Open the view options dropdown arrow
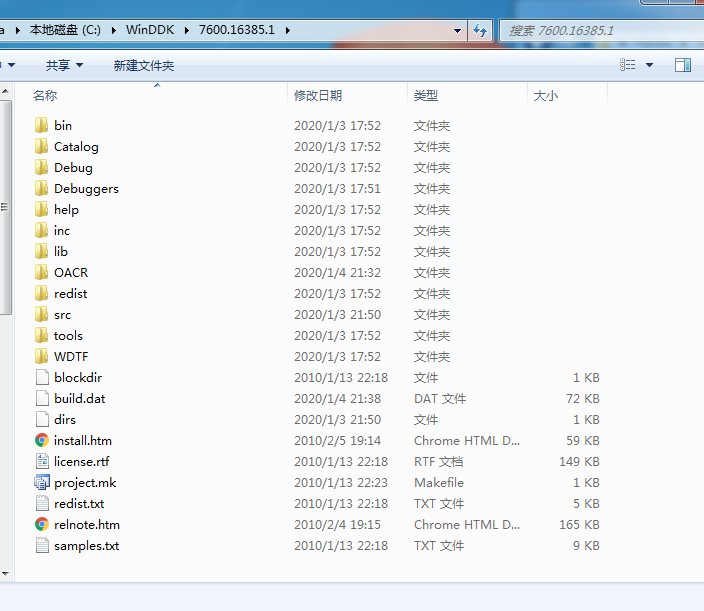The image size is (704, 611). (x=649, y=66)
